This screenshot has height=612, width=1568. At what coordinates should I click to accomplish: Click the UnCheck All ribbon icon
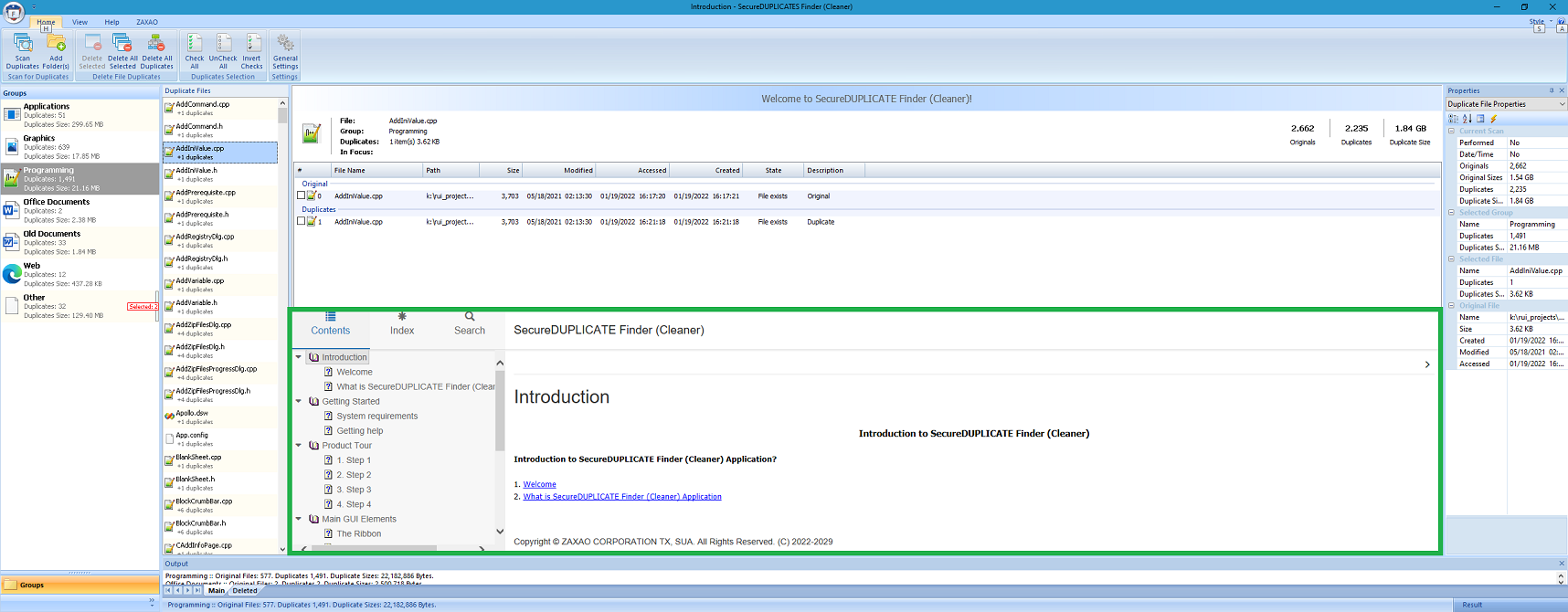tap(223, 52)
